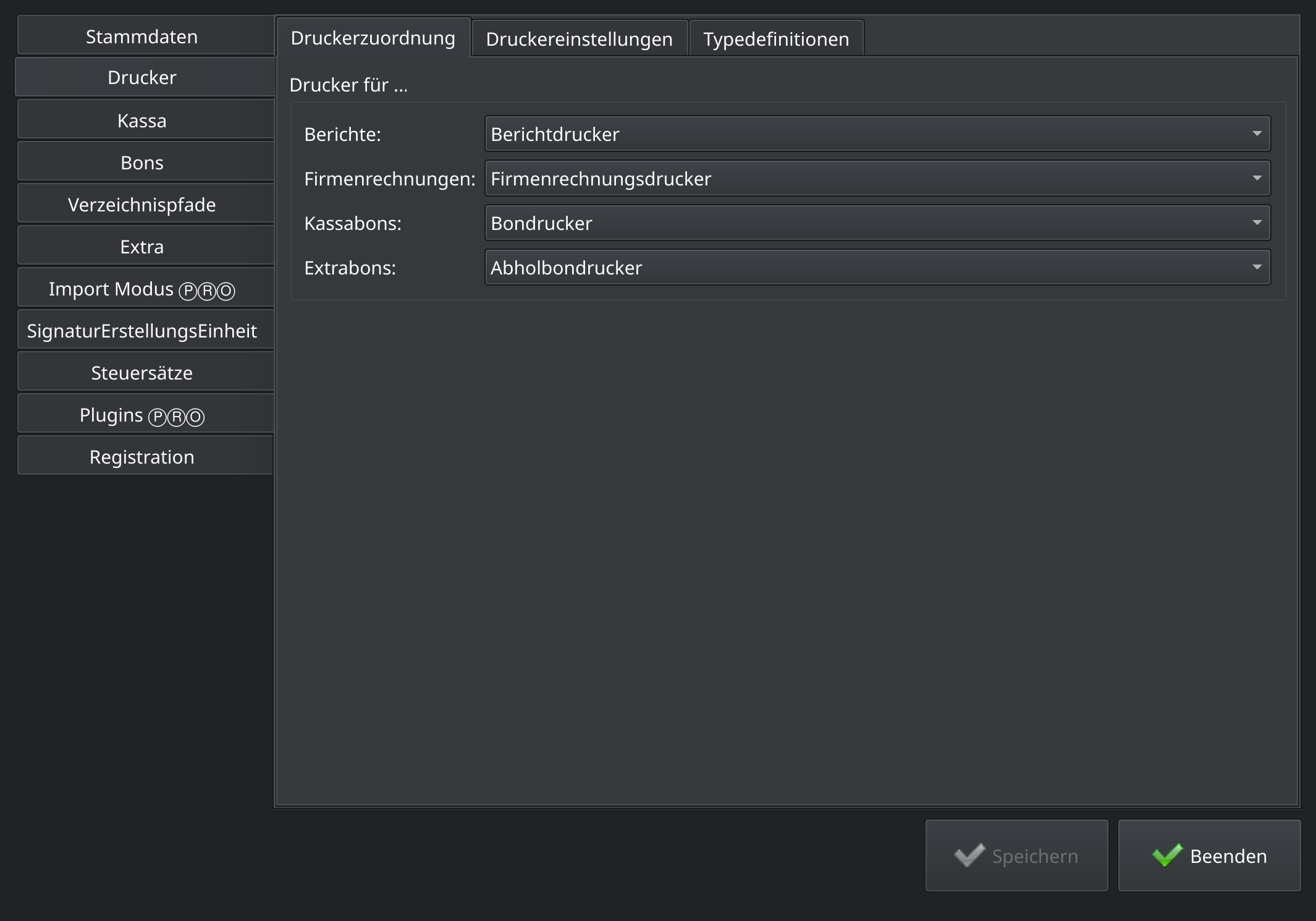Open the Import Modus PRO section
The width and height of the screenshot is (1316, 921).
pos(145,288)
